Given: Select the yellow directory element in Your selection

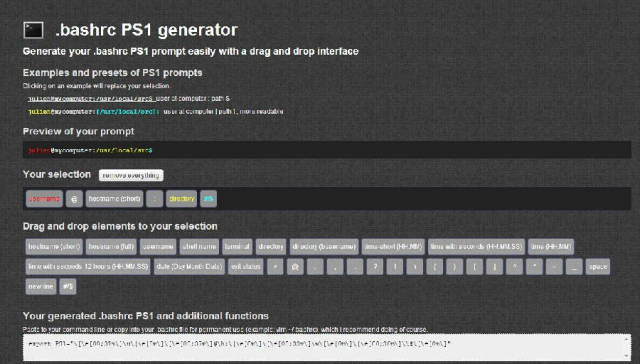Looking at the screenshot, I should (x=182, y=199).
